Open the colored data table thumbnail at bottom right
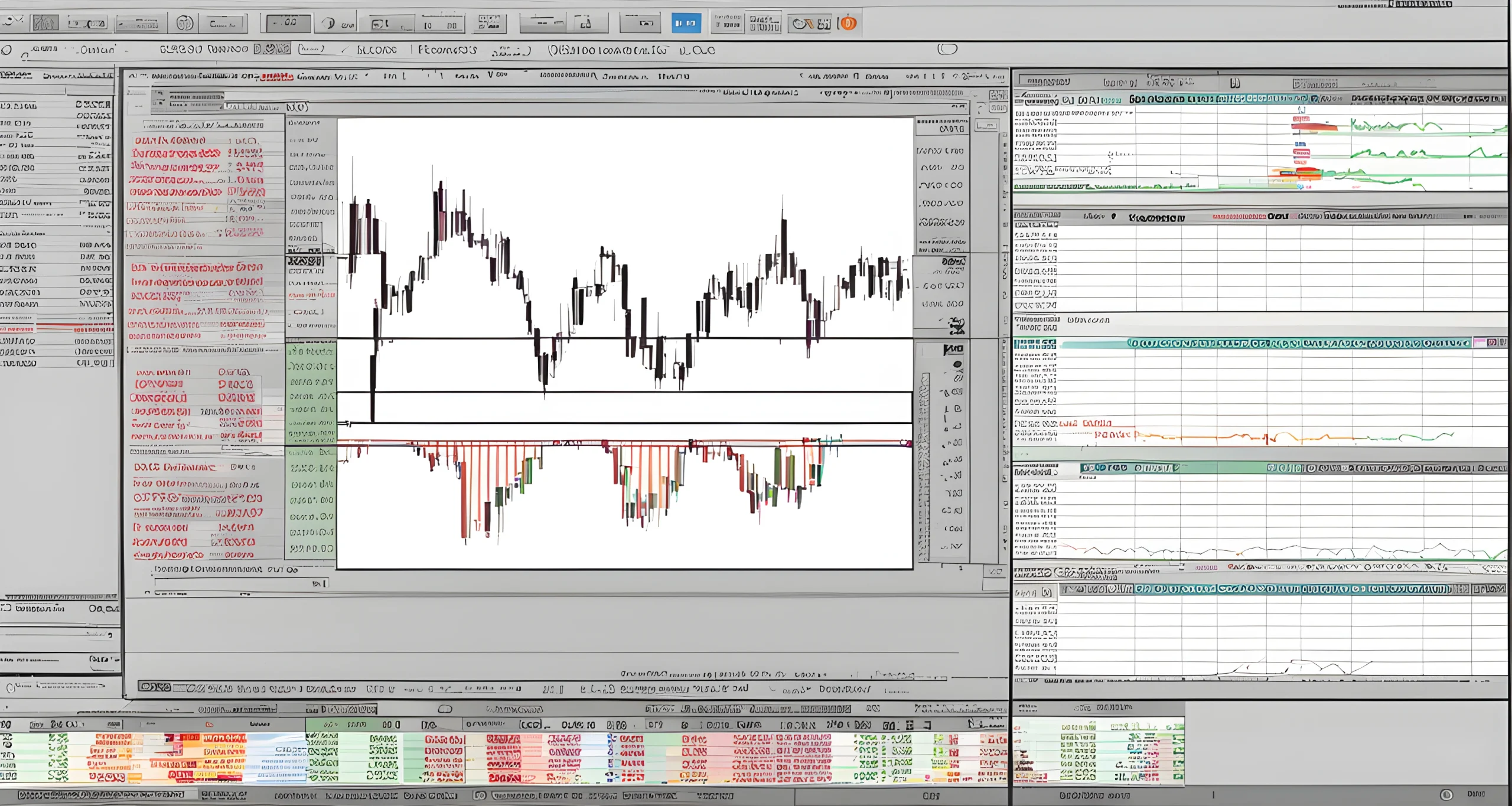1512x806 pixels. tap(1099, 752)
